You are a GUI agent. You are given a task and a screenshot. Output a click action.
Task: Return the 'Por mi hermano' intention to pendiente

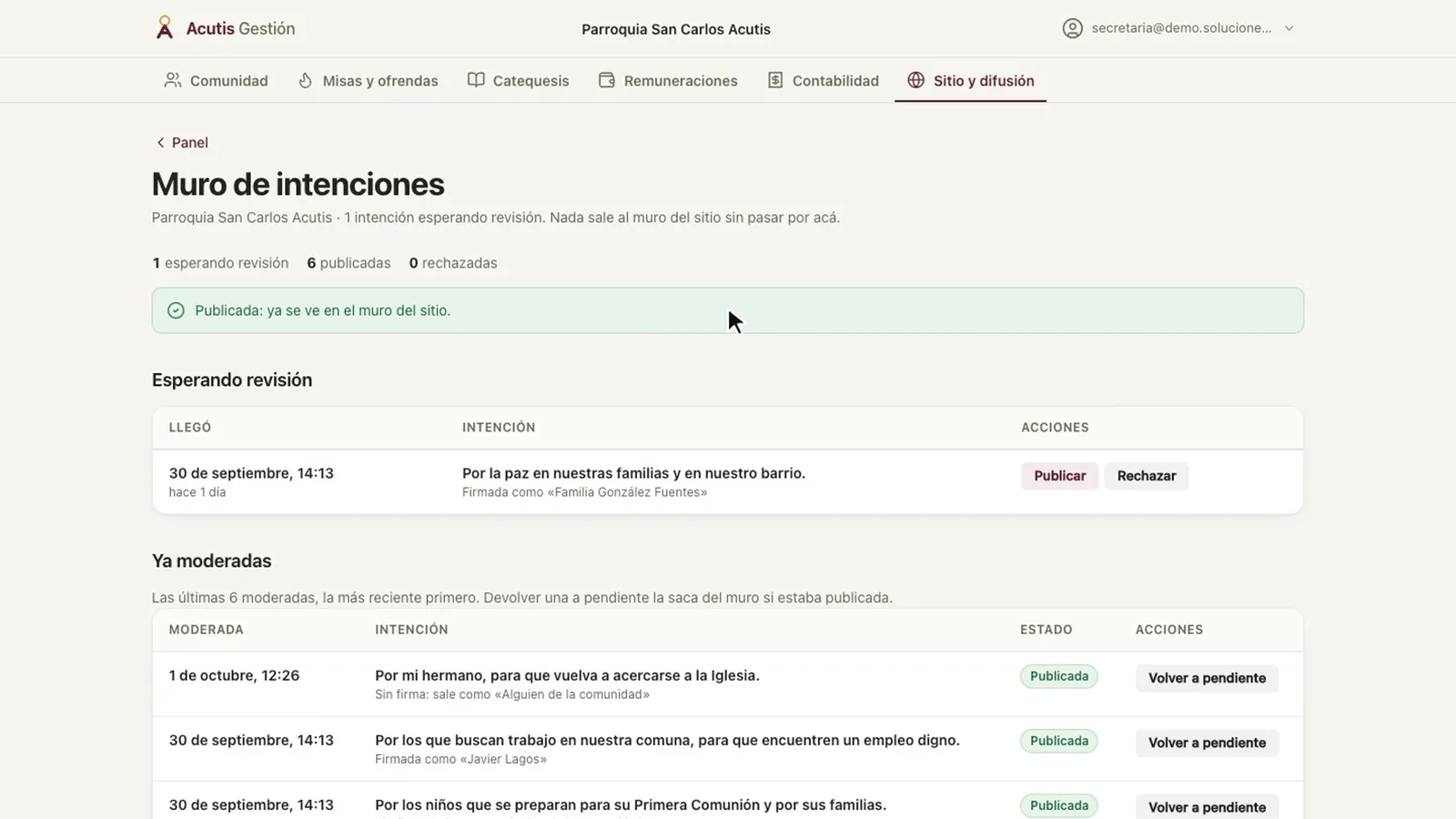tap(1207, 678)
